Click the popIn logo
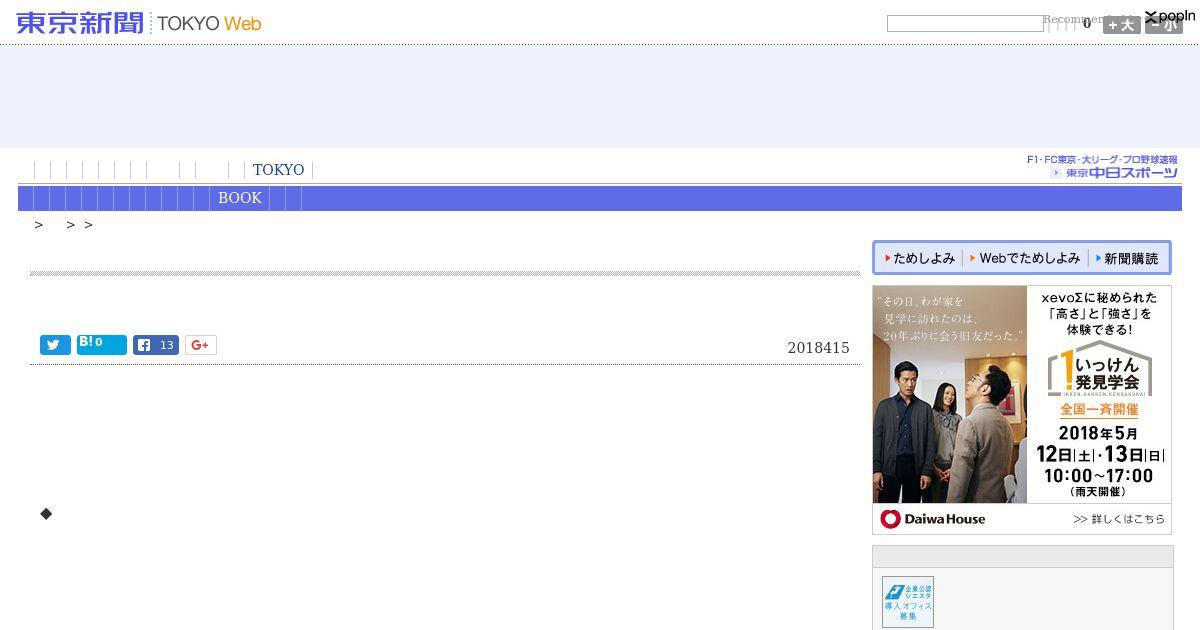This screenshot has width=1200, height=630. coord(1170,16)
